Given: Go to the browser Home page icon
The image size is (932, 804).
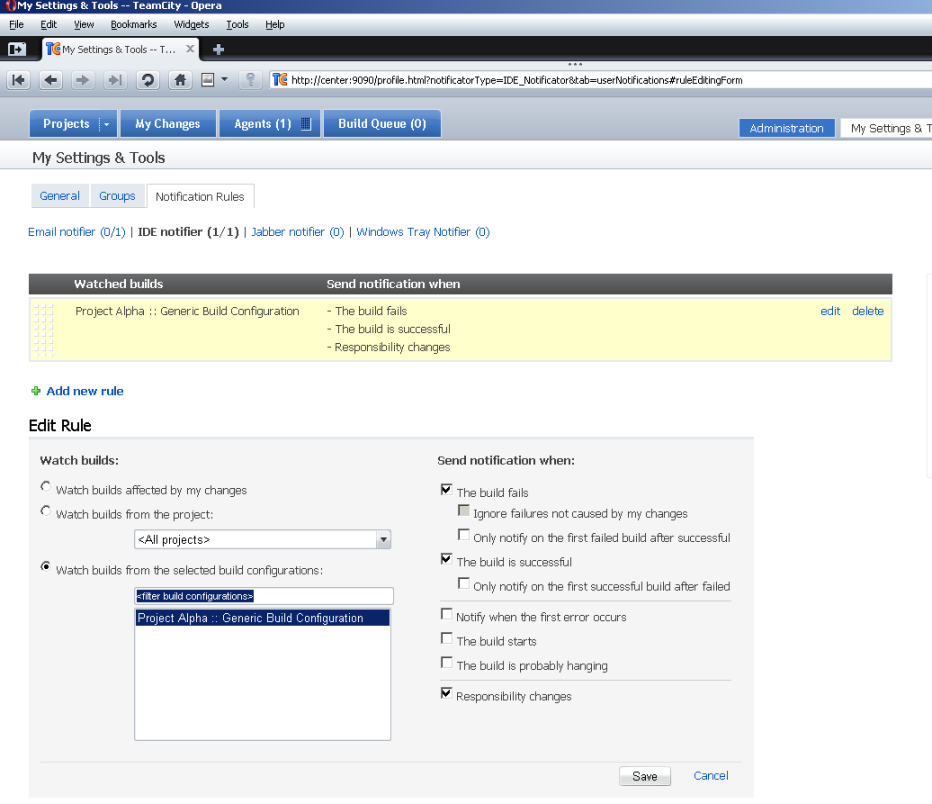Looking at the screenshot, I should [180, 80].
